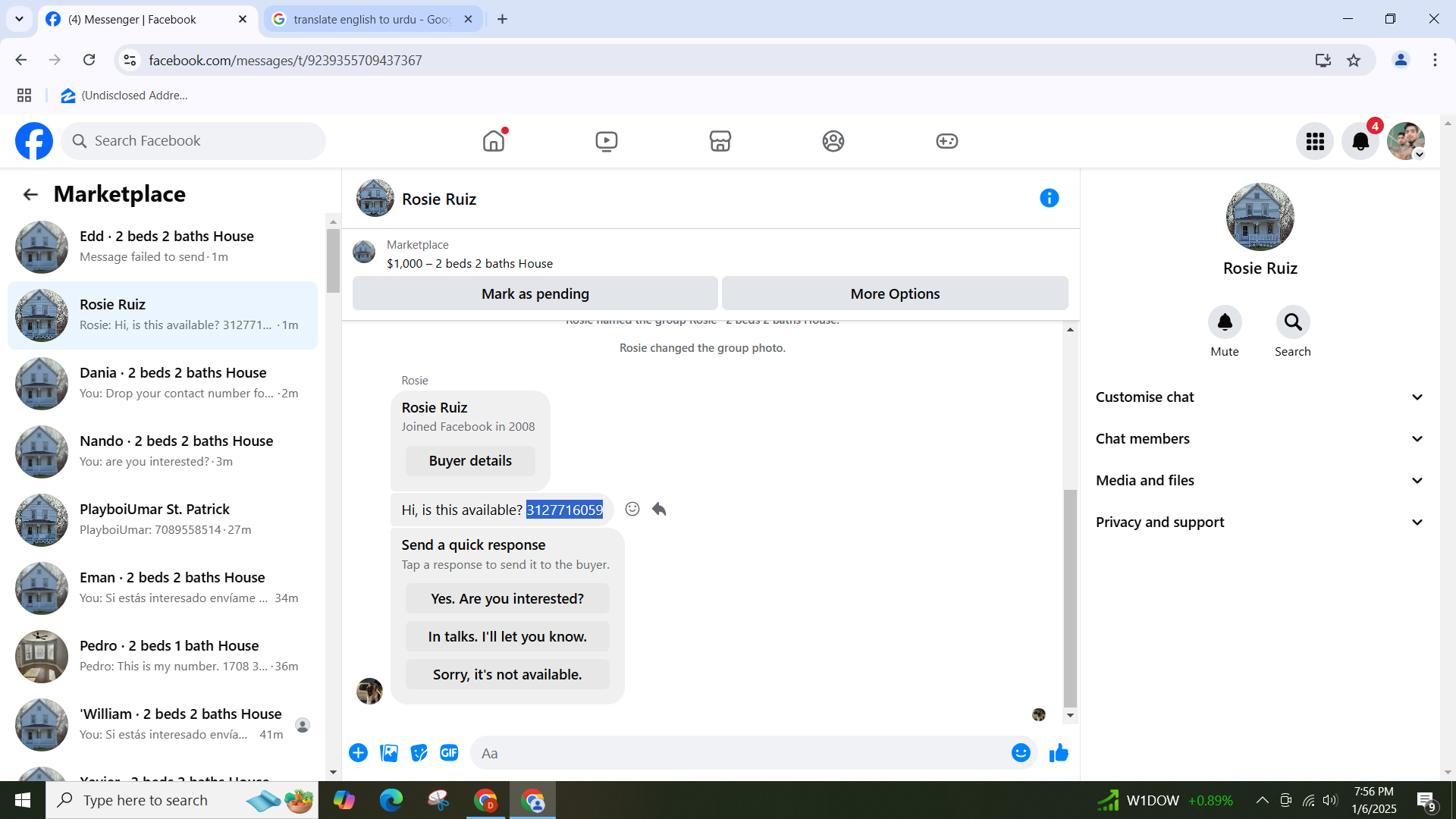Screen dimensions: 1456x819
Task: Click the sticker chooser icon
Action: (x=419, y=753)
